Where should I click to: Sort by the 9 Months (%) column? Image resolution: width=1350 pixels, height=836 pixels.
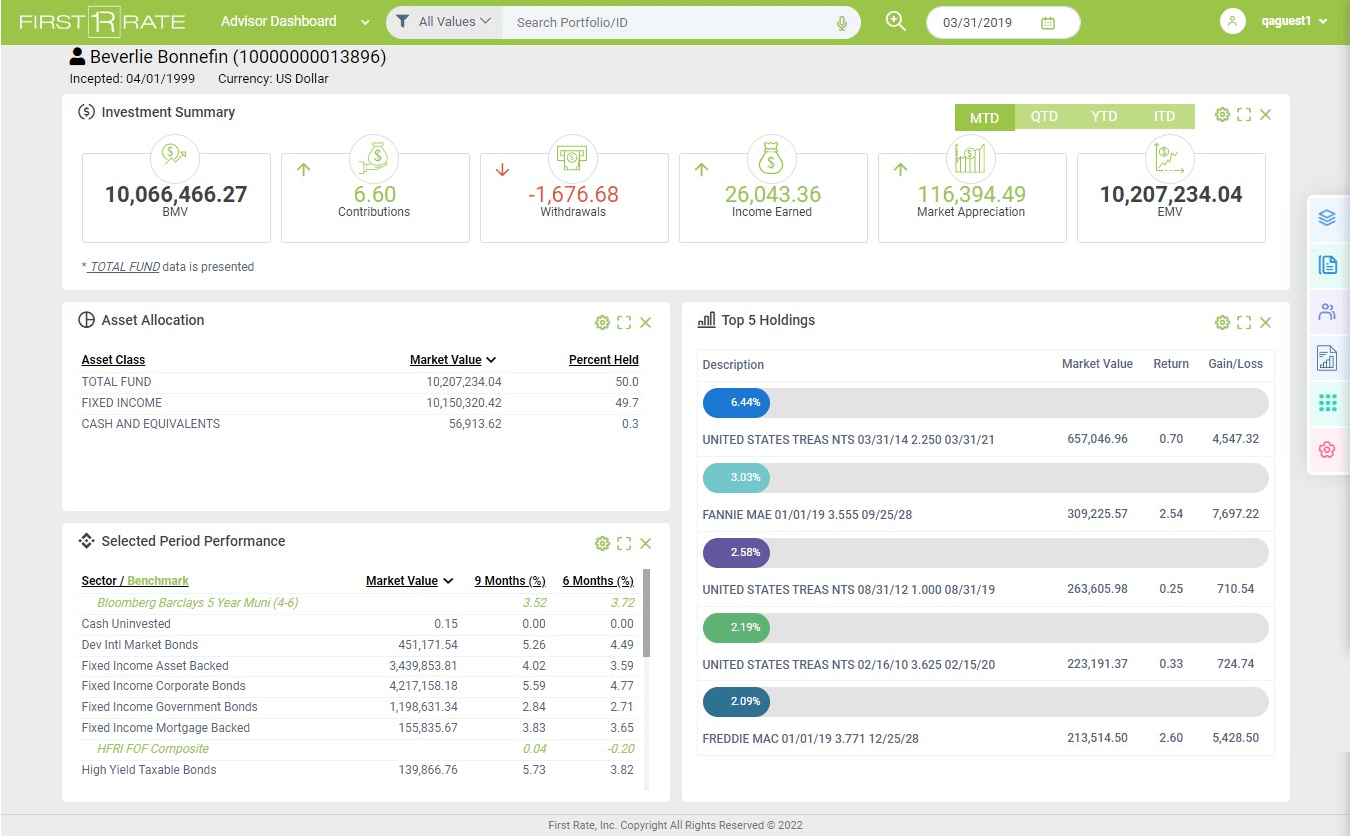(510, 581)
